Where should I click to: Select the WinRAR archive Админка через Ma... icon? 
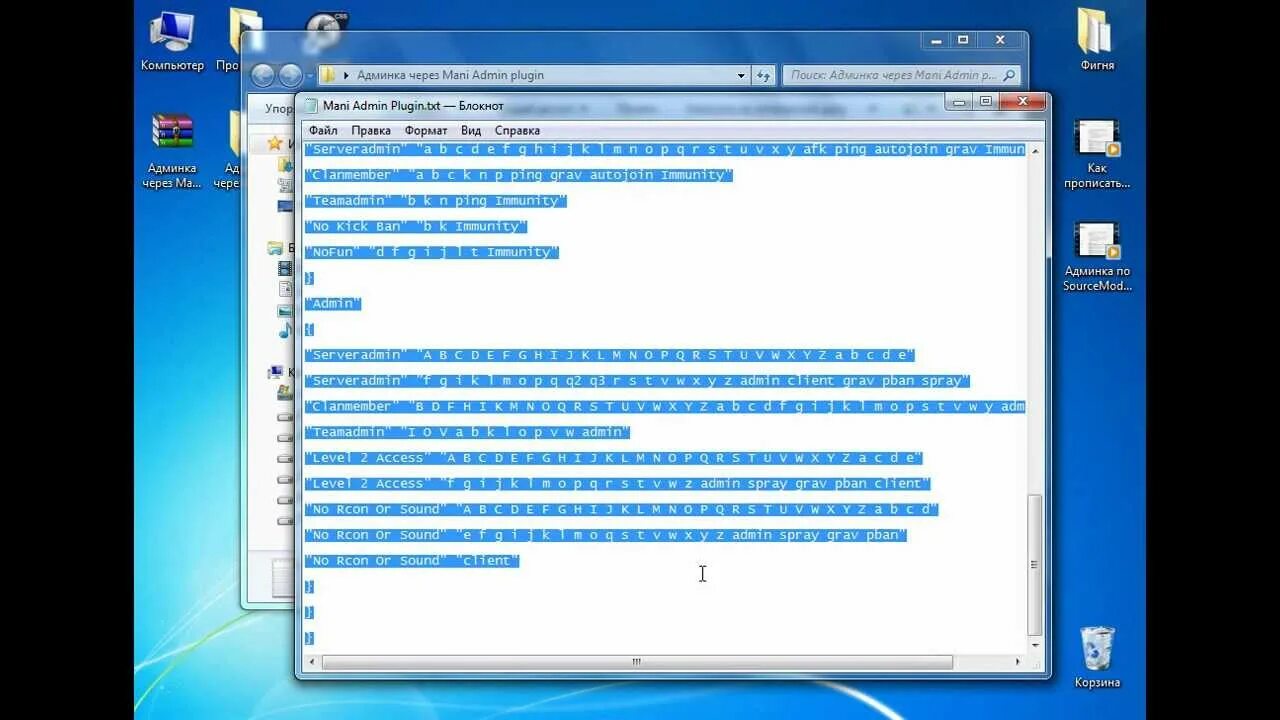pyautogui.click(x=172, y=151)
